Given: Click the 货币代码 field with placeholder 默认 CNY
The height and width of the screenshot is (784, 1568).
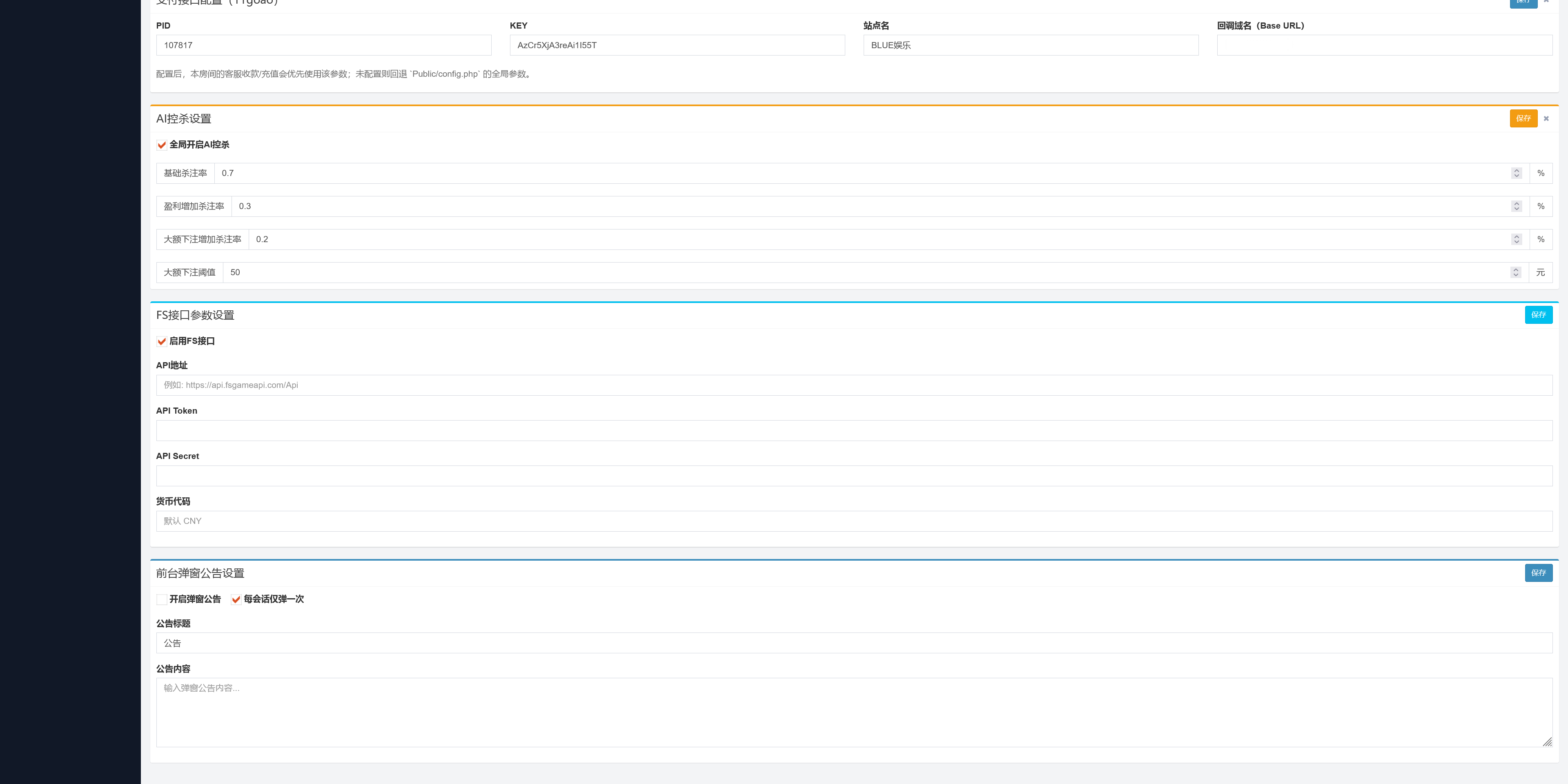Looking at the screenshot, I should coord(855,521).
